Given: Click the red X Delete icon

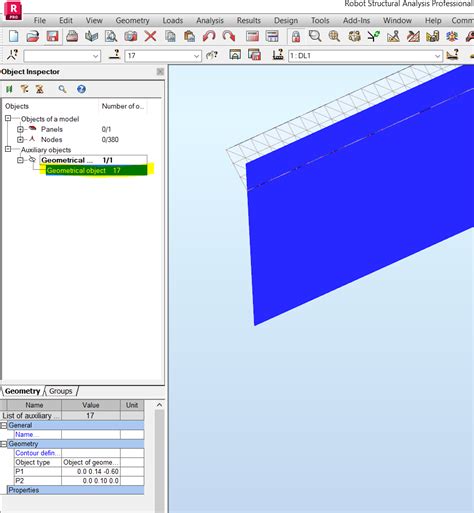Looking at the screenshot, I should coord(150,36).
